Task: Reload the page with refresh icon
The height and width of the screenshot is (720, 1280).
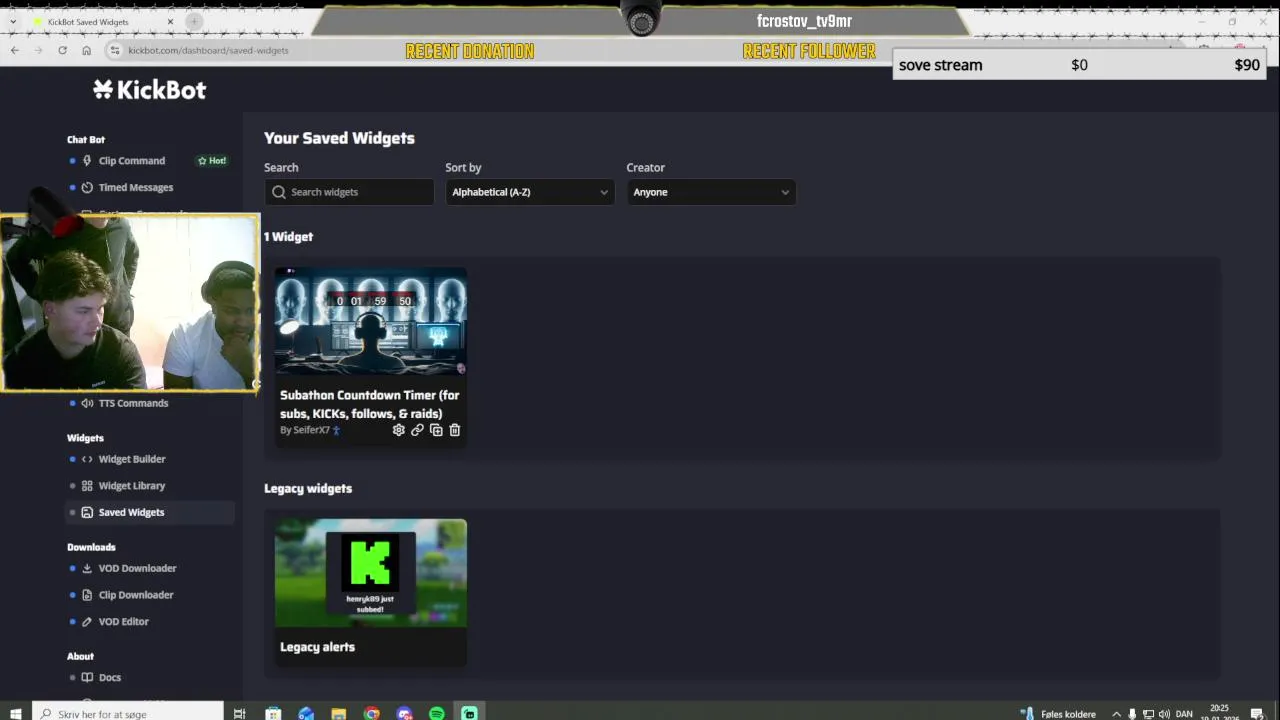Action: point(62,50)
